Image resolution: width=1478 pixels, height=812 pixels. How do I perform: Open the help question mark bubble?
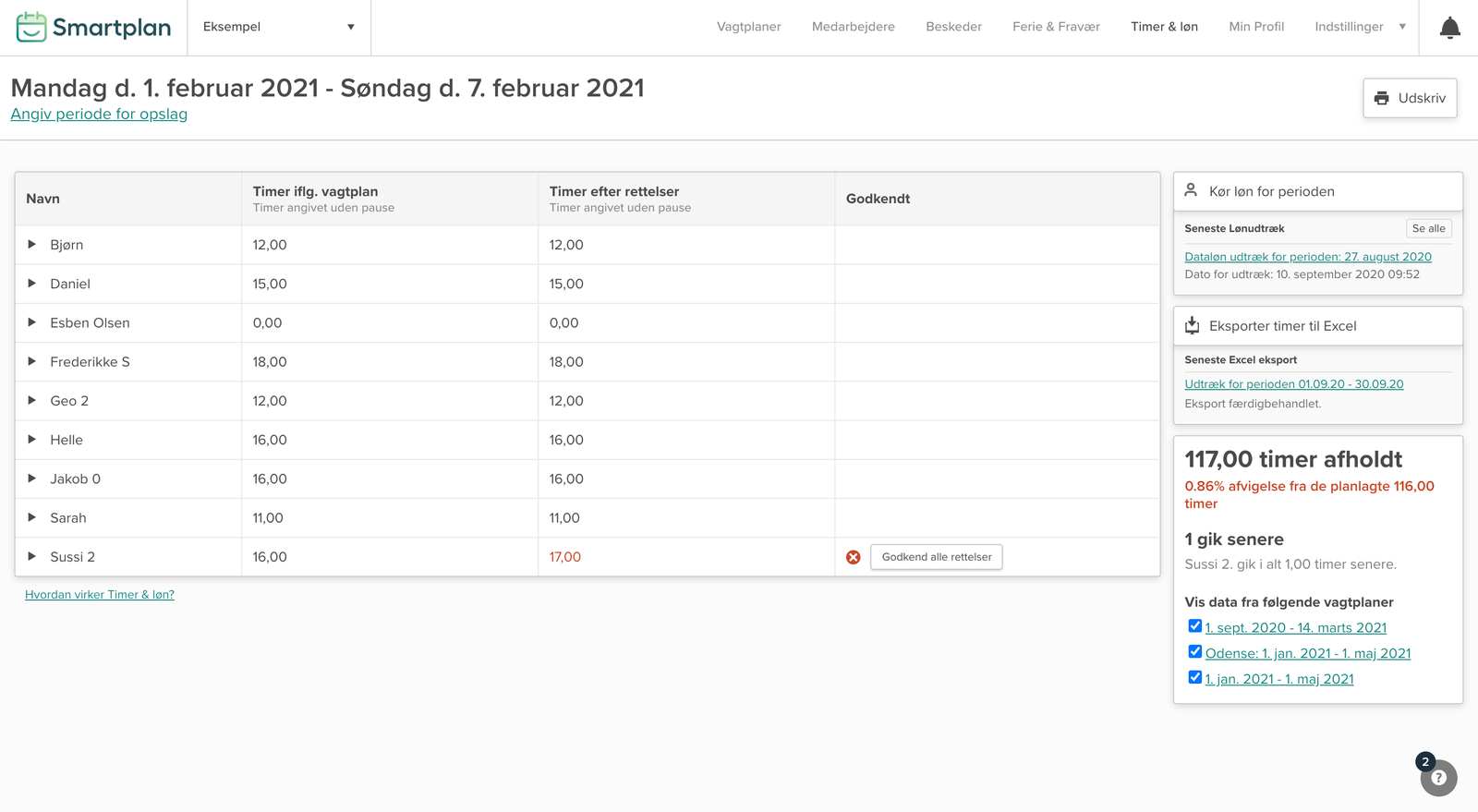pos(1438,778)
